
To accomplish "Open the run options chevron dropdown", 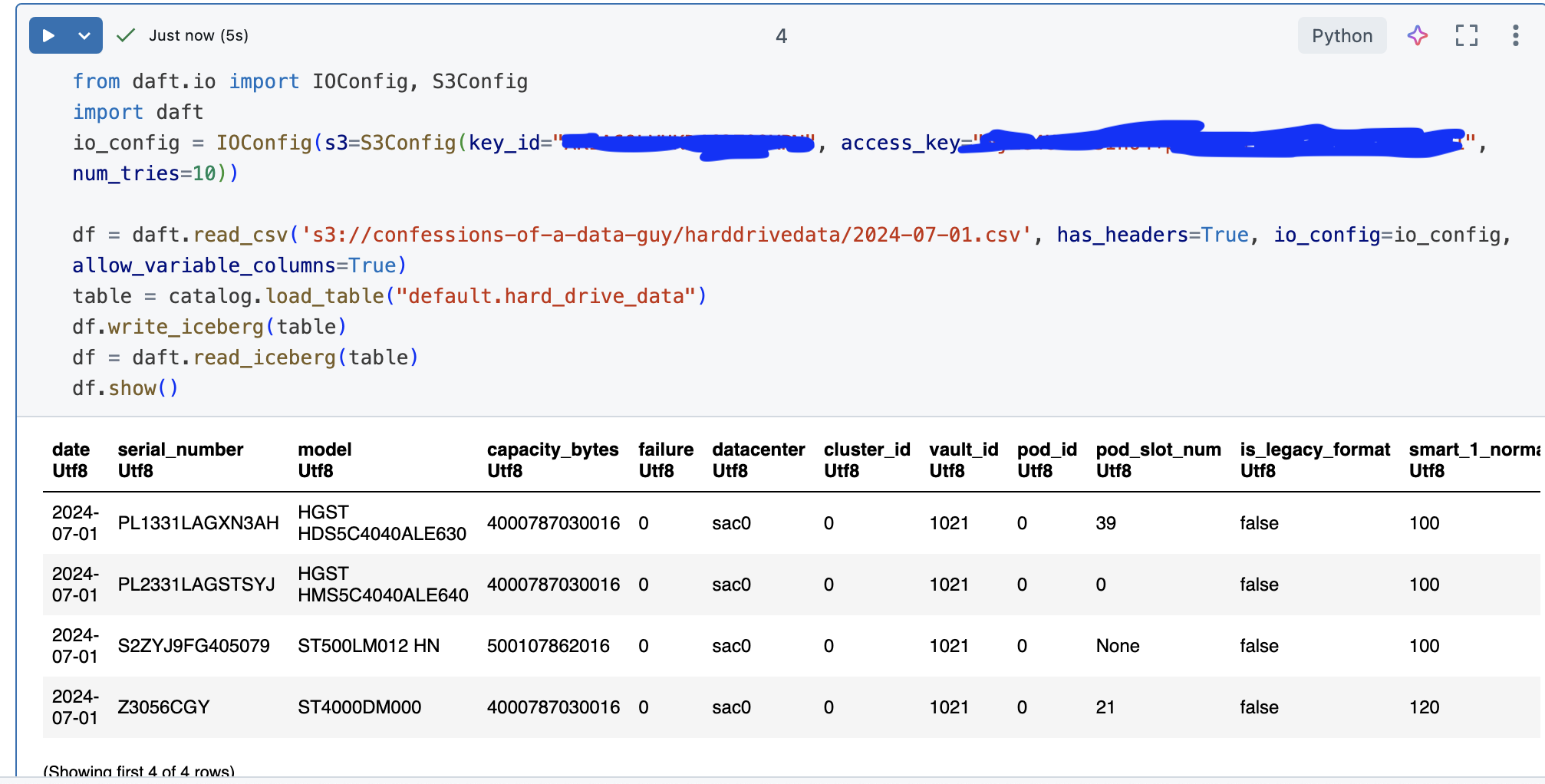I will tap(84, 35).
